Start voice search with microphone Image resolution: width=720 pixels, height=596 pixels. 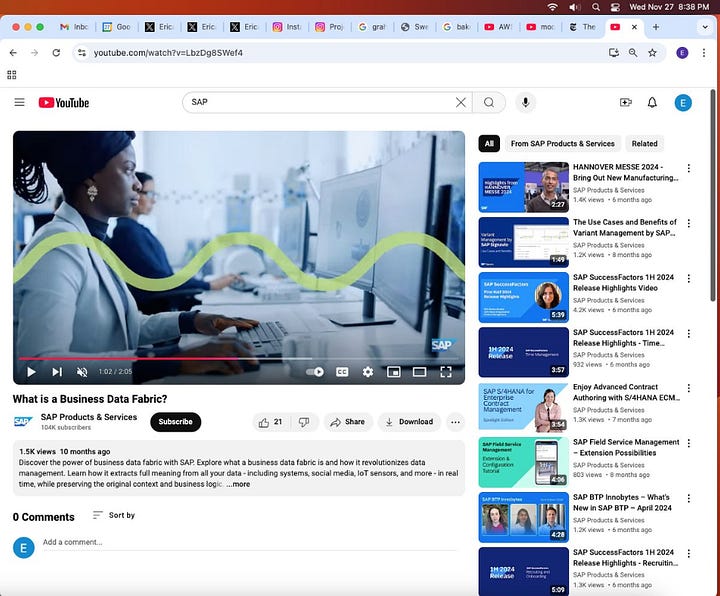click(526, 102)
